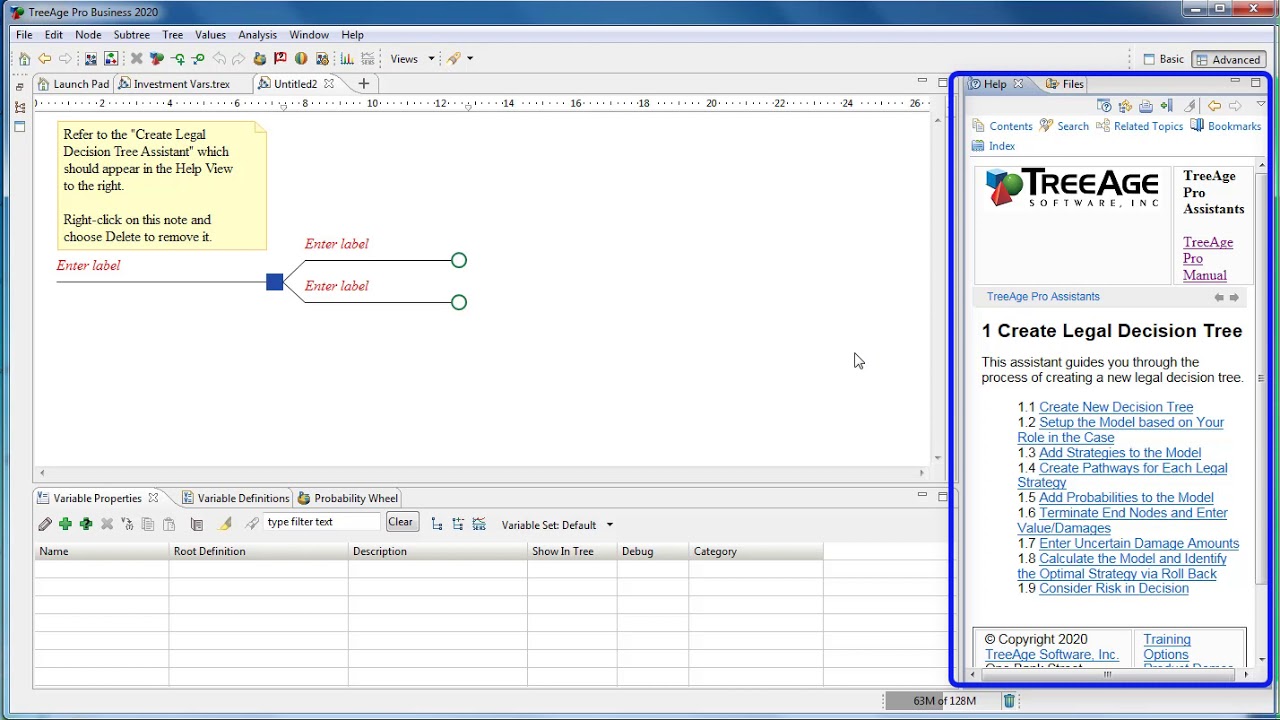The image size is (1280, 720).
Task: Open the Help view menu triangle
Action: [1260, 105]
